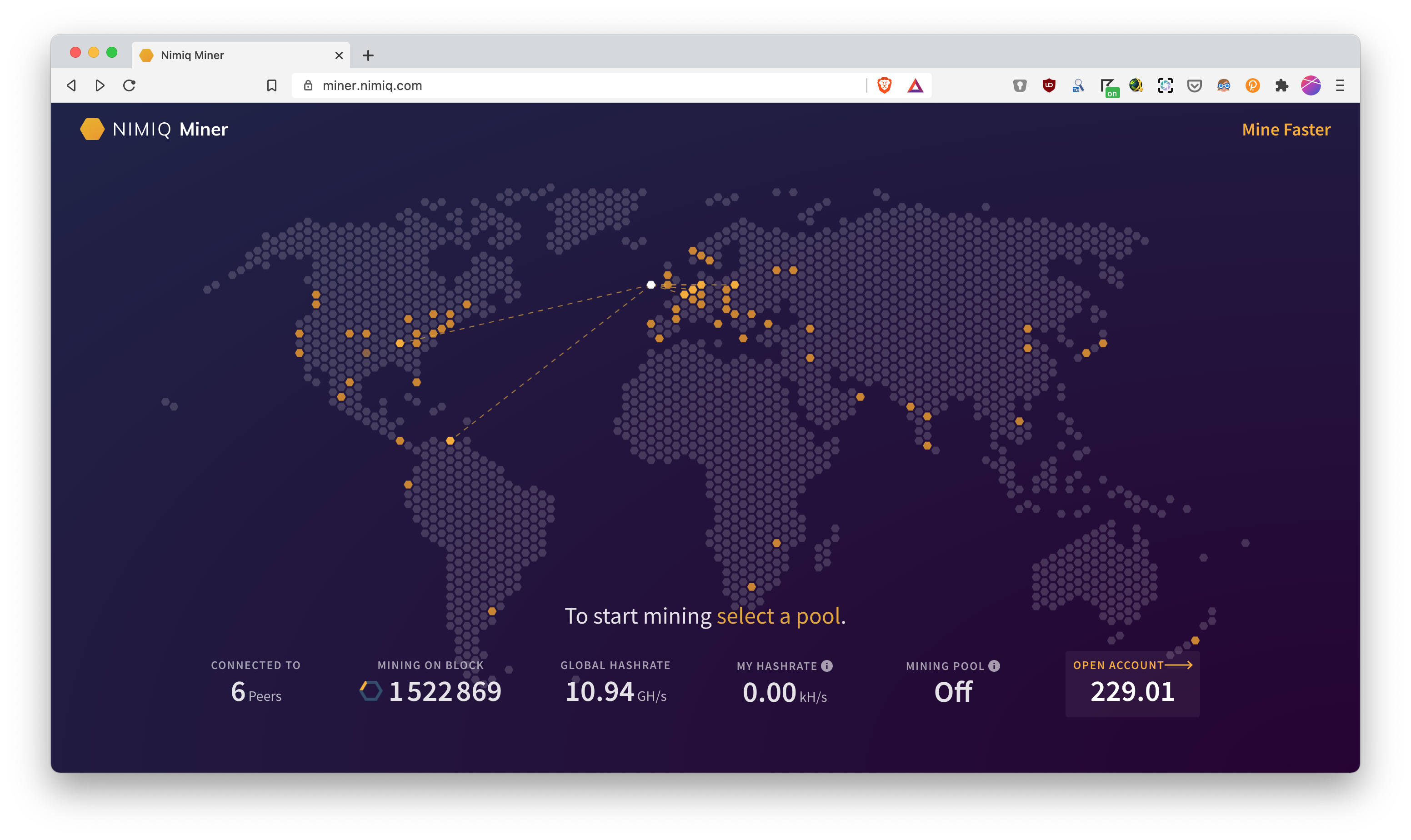
Task: Open Account with balance 229.01
Action: [1132, 684]
